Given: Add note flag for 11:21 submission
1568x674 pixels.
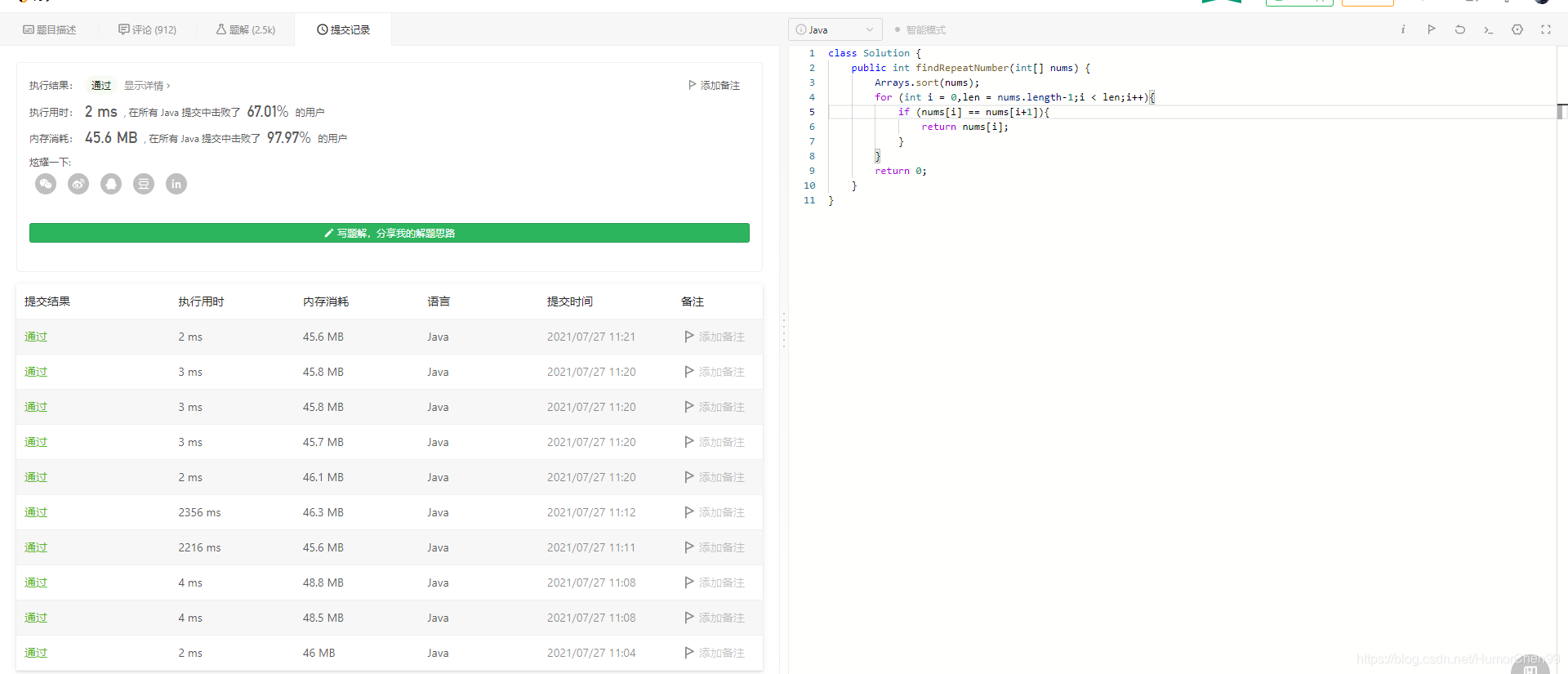Looking at the screenshot, I should coord(715,337).
